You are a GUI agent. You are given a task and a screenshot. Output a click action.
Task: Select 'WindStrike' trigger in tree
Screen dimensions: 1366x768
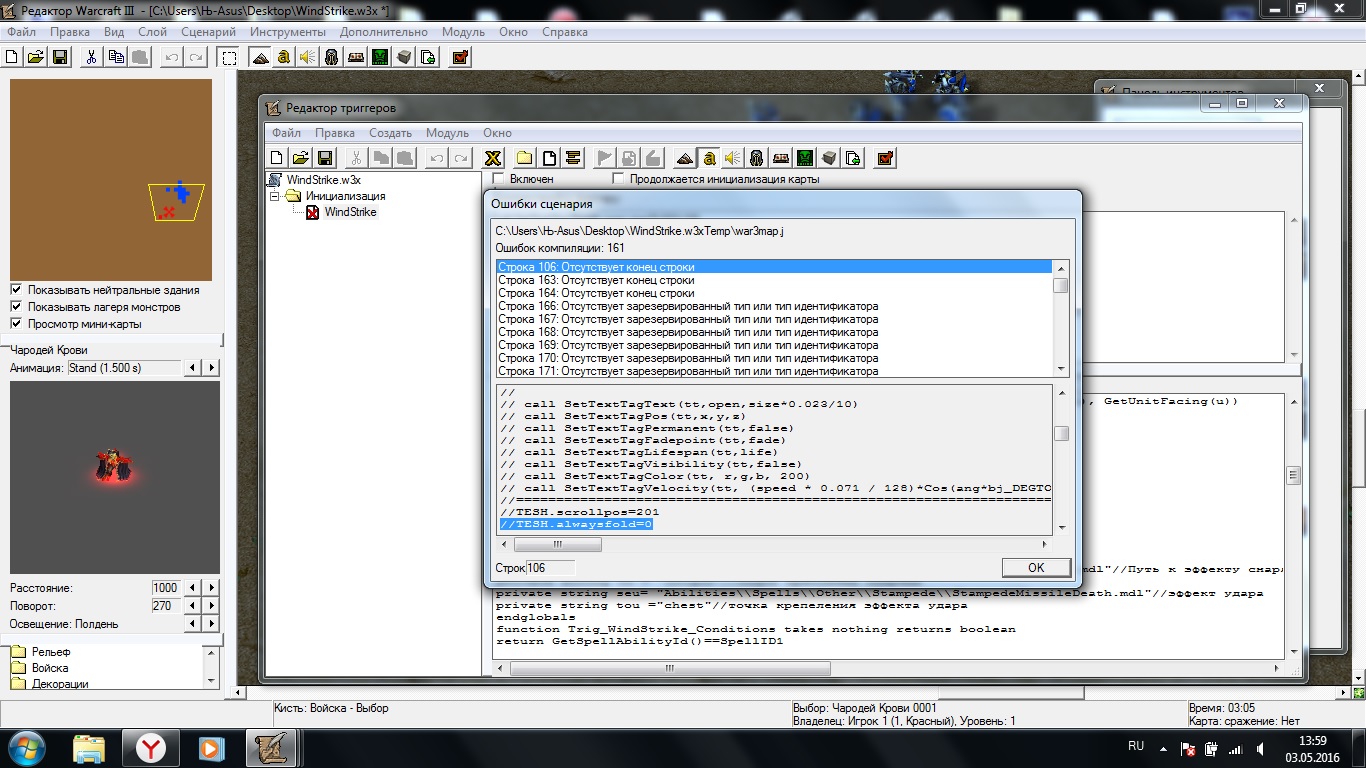click(351, 212)
